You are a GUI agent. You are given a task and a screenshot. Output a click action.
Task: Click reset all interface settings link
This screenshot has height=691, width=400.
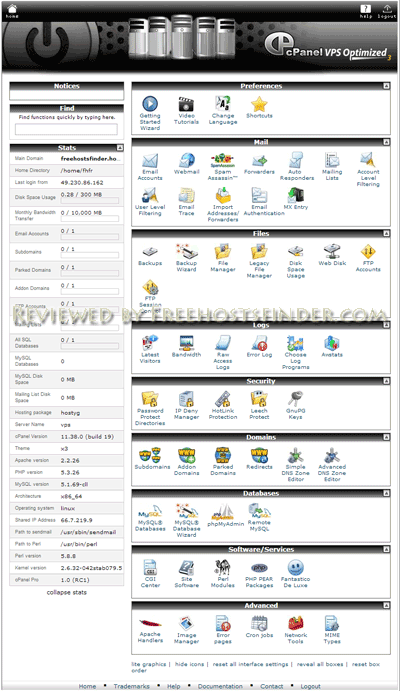[250, 664]
